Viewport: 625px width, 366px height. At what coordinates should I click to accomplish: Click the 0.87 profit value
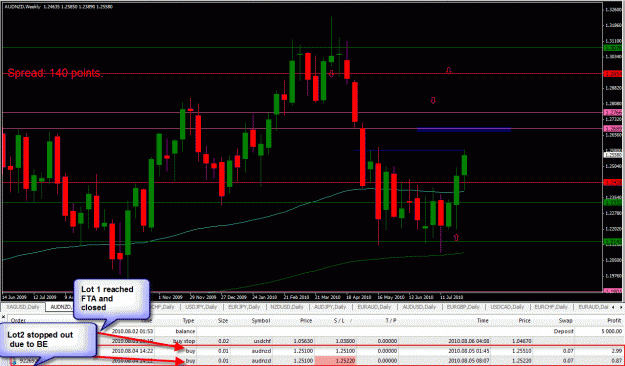617,361
